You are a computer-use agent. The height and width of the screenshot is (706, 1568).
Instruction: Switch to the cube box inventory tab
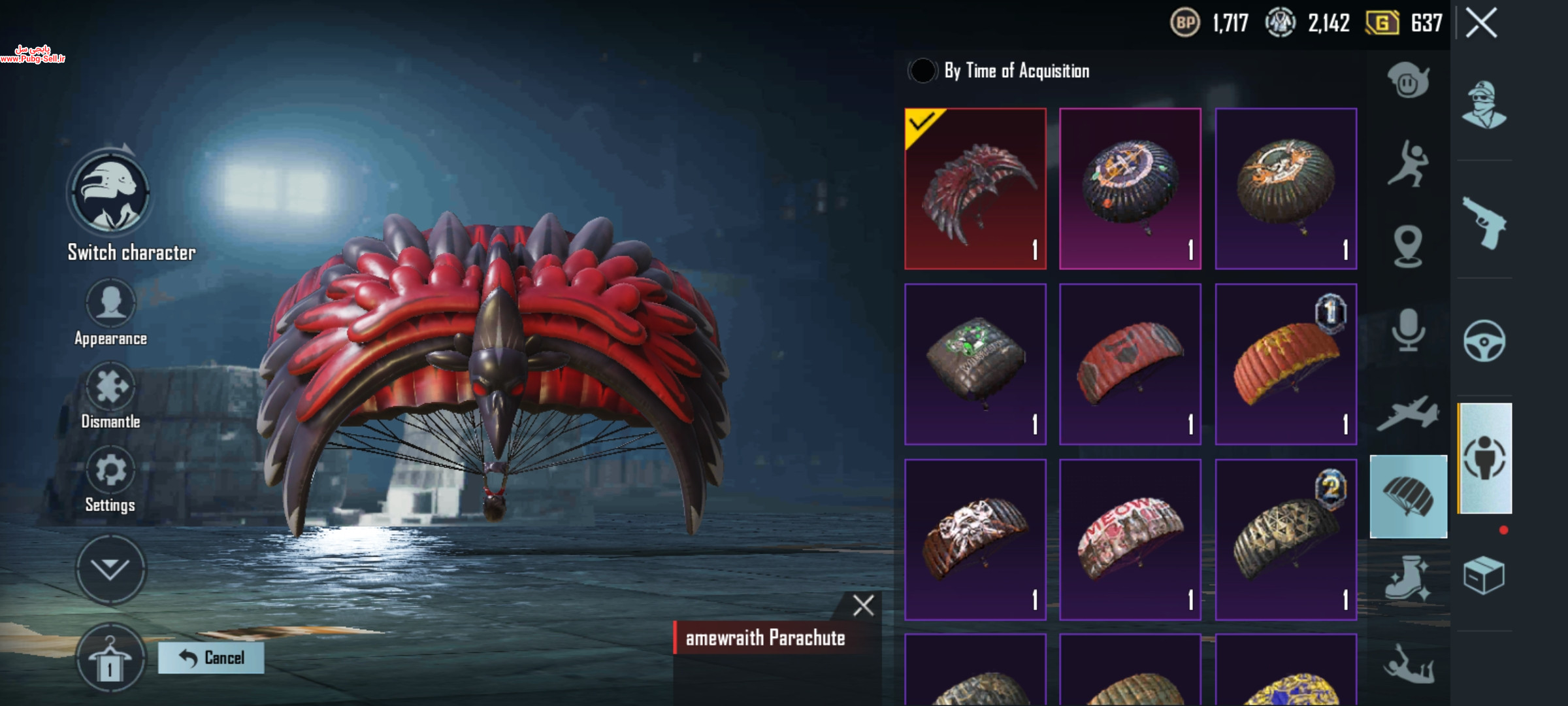click(x=1484, y=575)
